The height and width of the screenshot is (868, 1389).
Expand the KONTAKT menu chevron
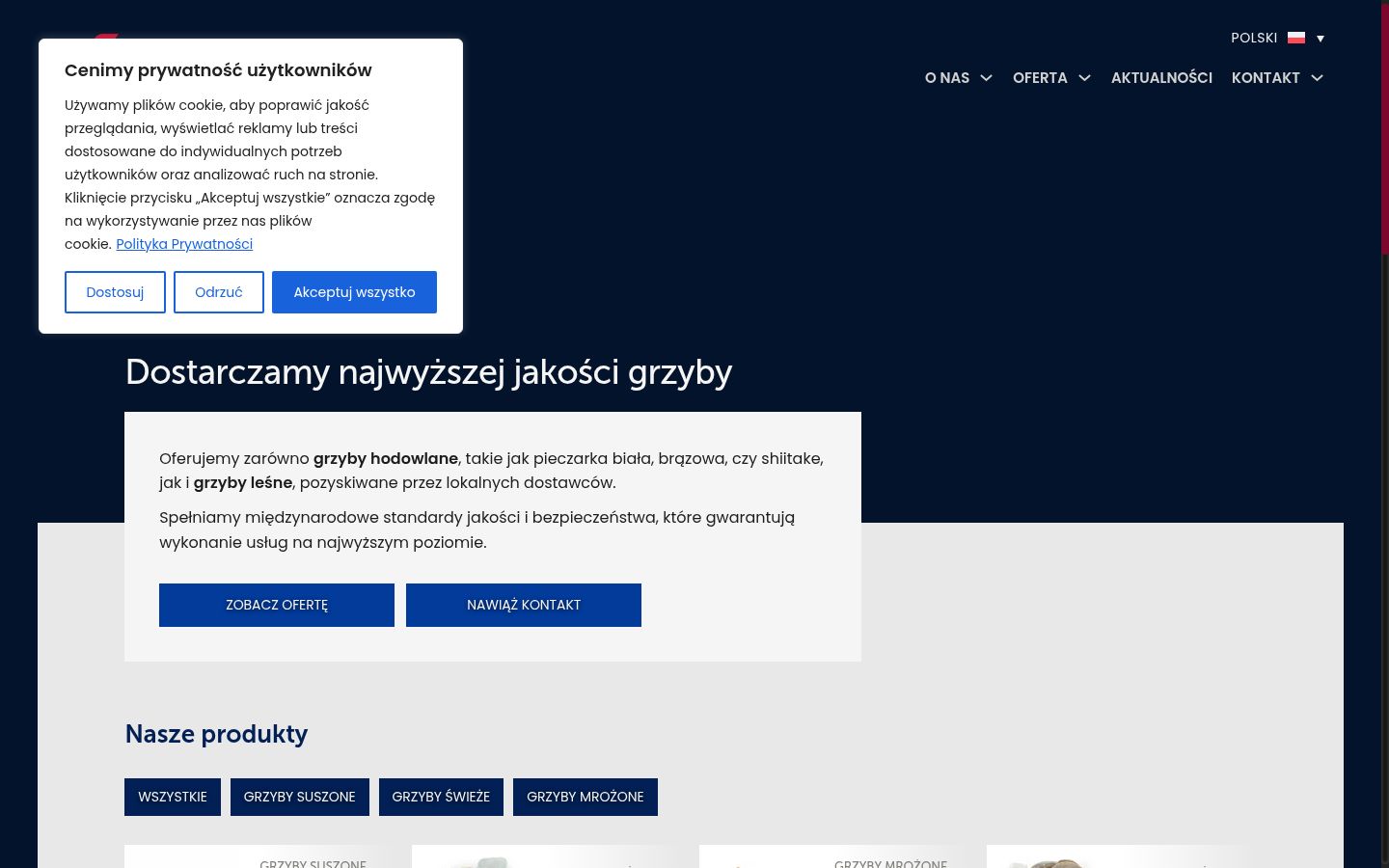coord(1317,78)
